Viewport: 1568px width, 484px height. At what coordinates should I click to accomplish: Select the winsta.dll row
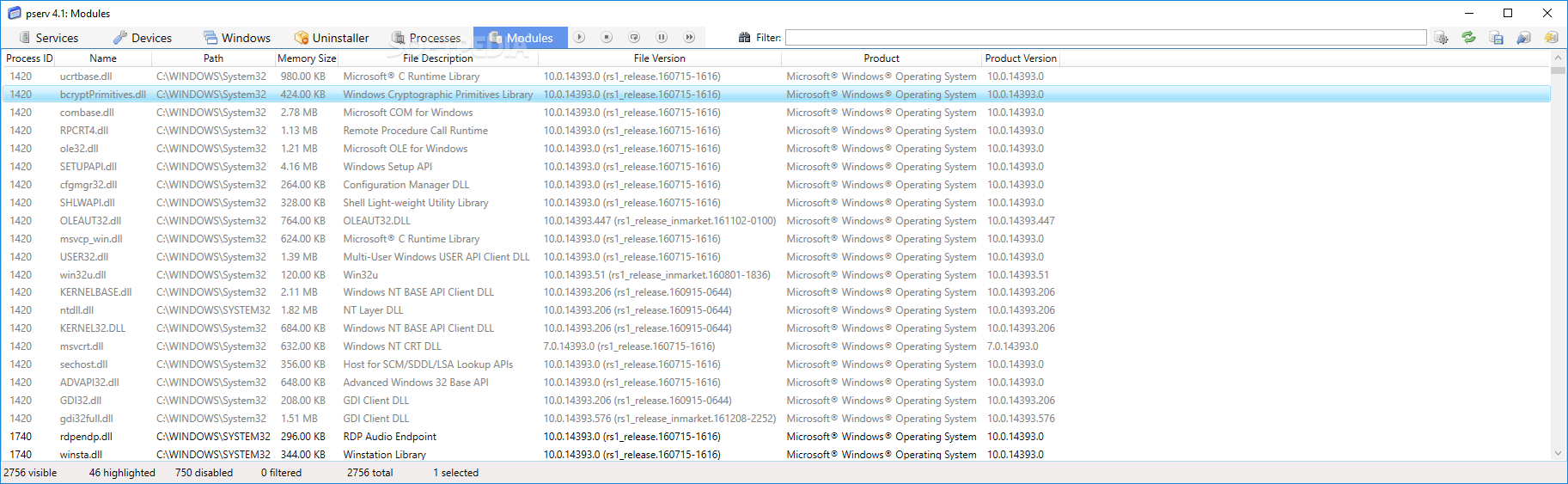click(777, 455)
